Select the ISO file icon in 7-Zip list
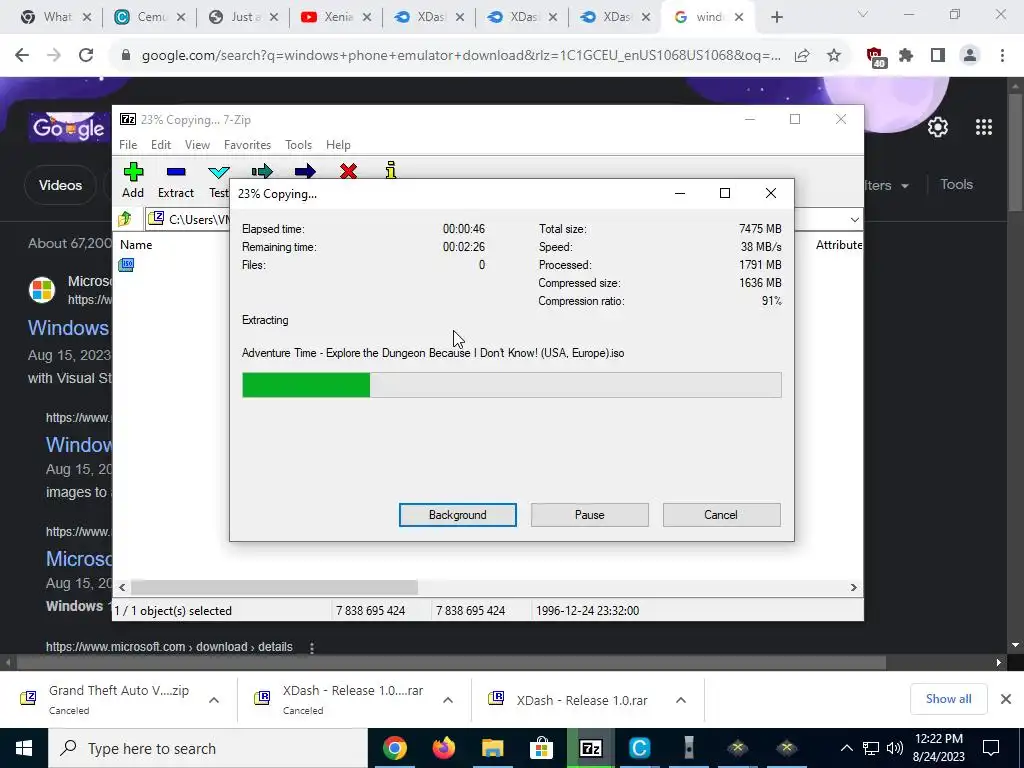This screenshot has height=768, width=1024. pyautogui.click(x=126, y=264)
